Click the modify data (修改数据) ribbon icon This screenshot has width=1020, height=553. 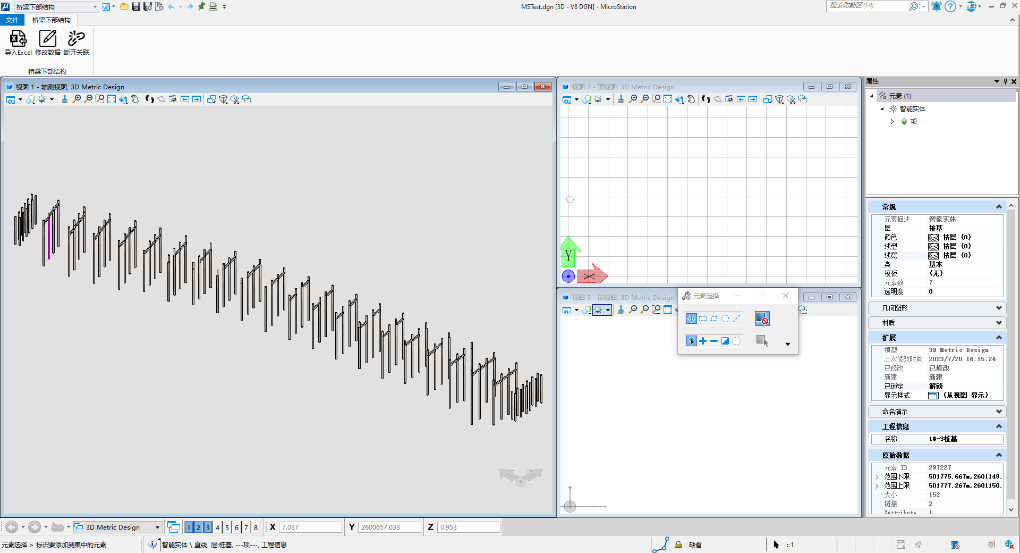click(x=47, y=38)
